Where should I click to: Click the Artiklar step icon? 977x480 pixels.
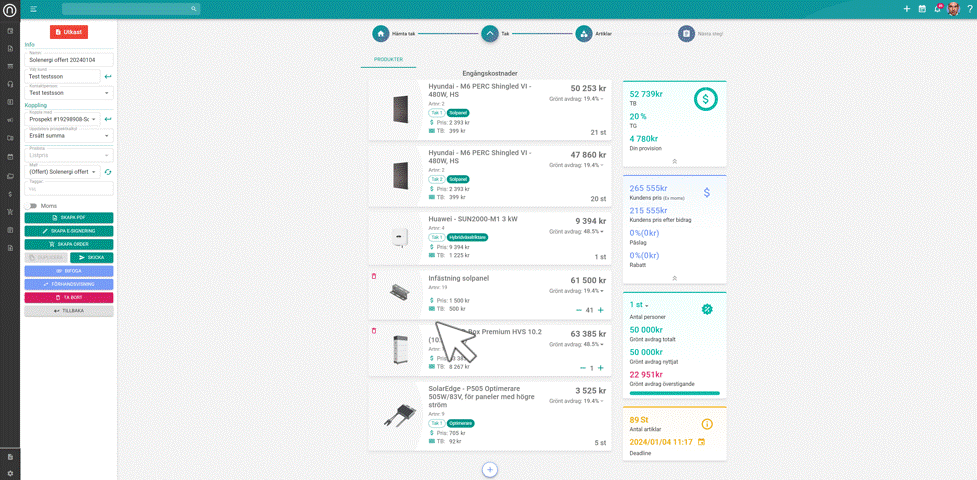point(584,34)
